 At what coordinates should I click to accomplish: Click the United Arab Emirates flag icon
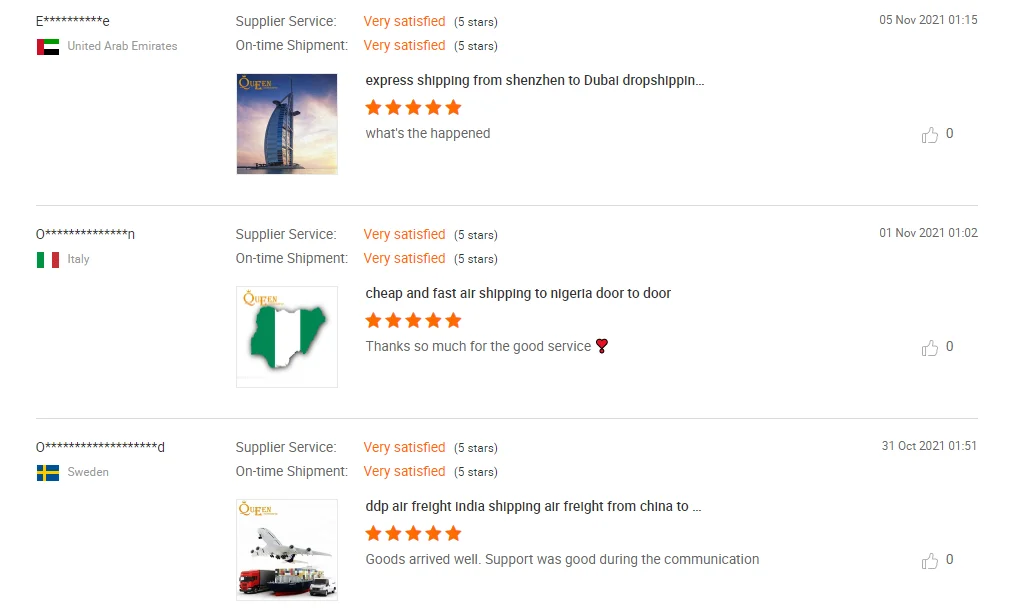pyautogui.click(x=48, y=46)
